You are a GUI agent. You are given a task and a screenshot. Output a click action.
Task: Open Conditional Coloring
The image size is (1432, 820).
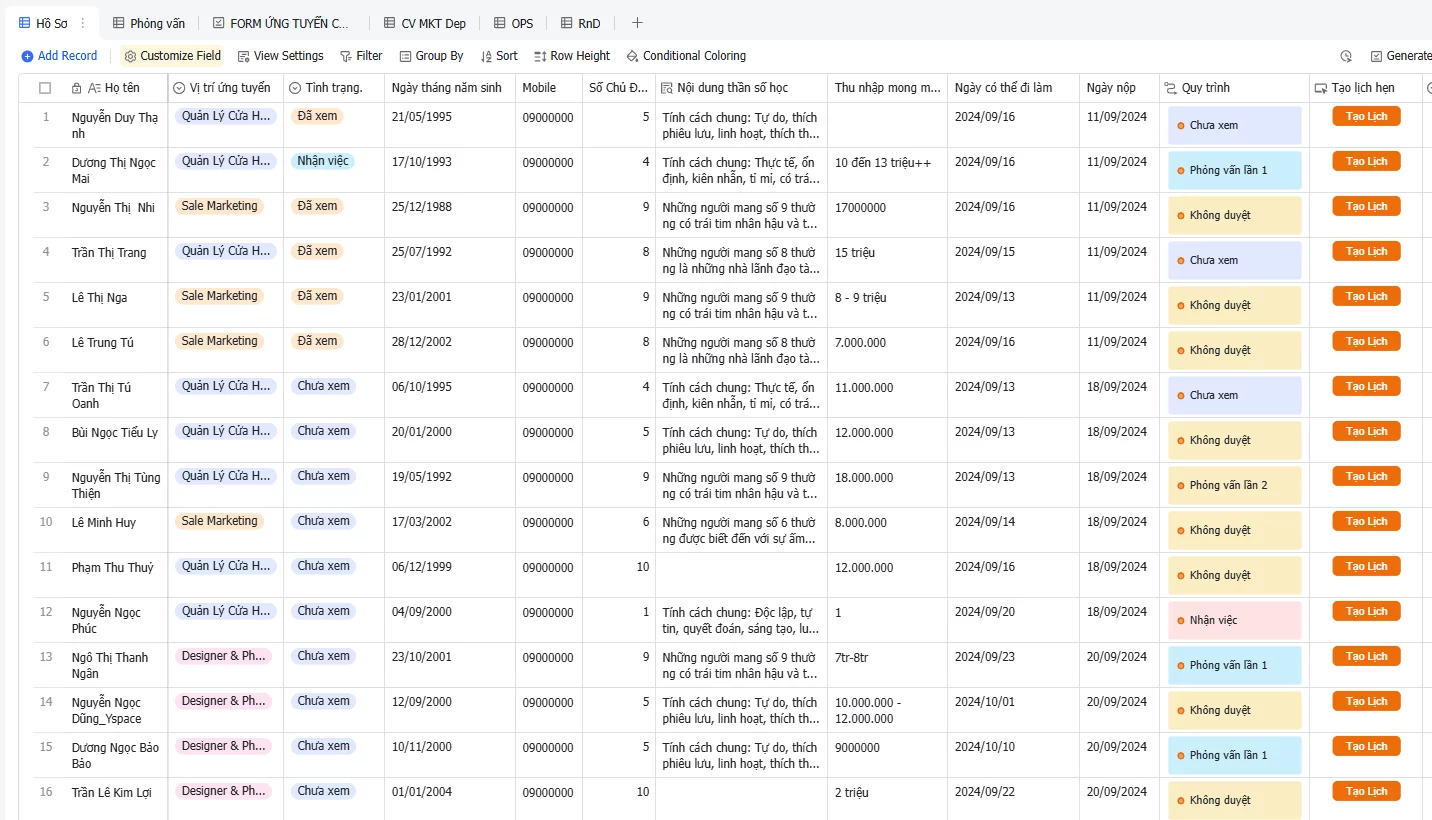[686, 56]
